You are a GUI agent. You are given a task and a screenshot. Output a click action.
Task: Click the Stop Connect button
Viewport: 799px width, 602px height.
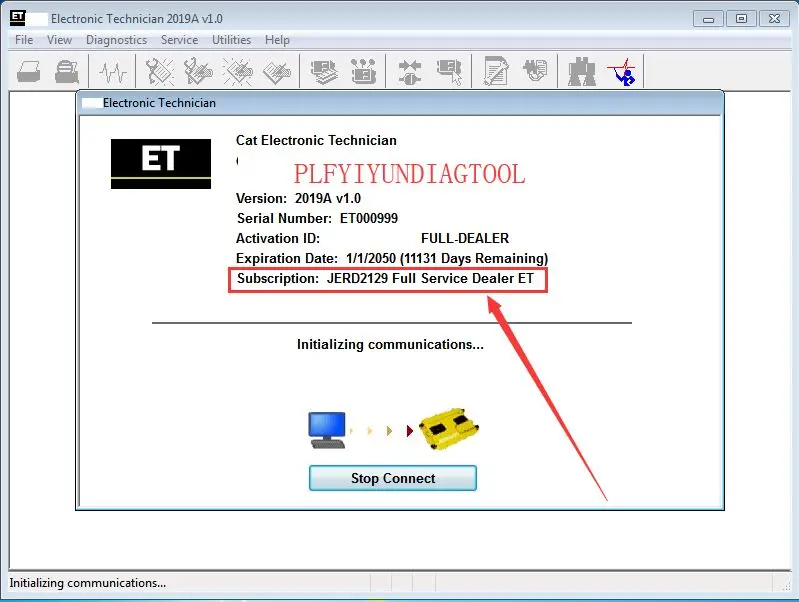point(393,478)
